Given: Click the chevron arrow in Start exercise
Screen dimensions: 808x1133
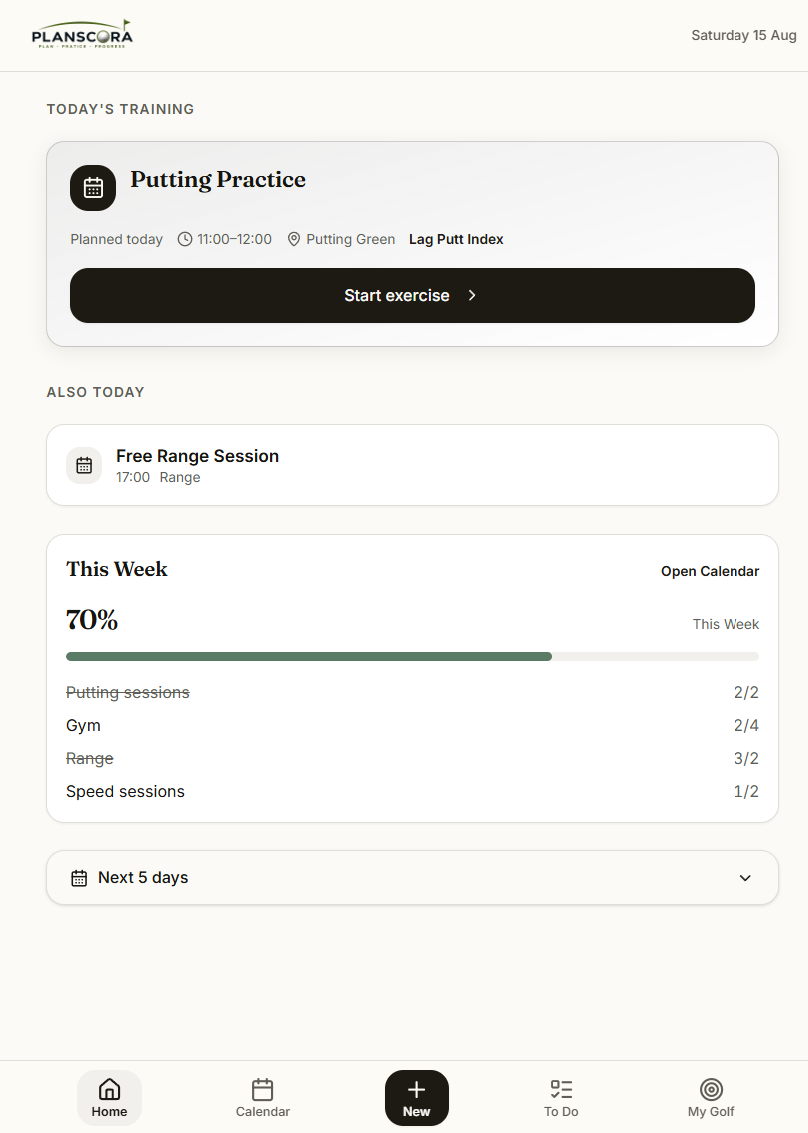Looking at the screenshot, I should point(472,296).
